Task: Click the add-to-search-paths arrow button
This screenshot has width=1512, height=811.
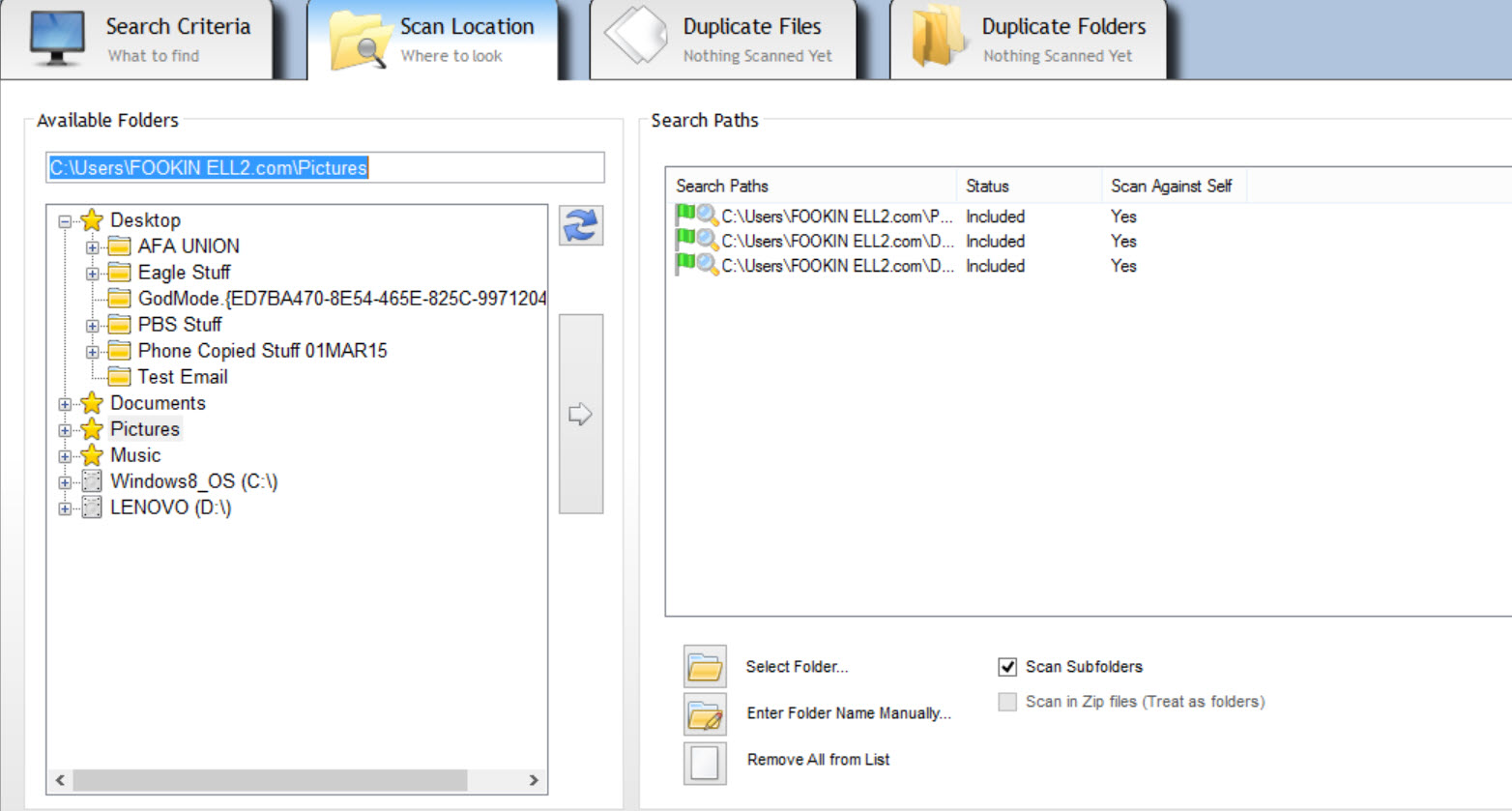Action: tap(580, 414)
